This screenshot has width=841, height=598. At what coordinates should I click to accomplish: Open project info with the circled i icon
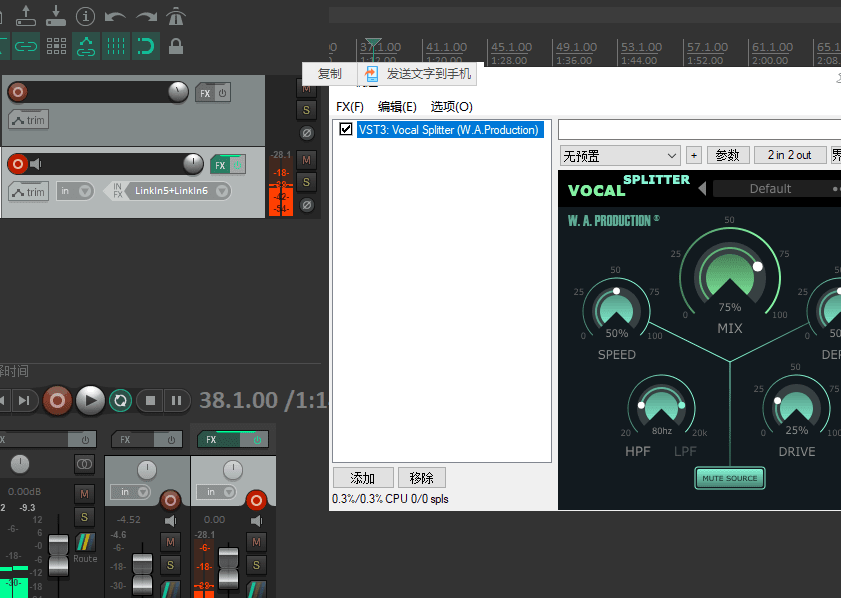click(x=85, y=16)
